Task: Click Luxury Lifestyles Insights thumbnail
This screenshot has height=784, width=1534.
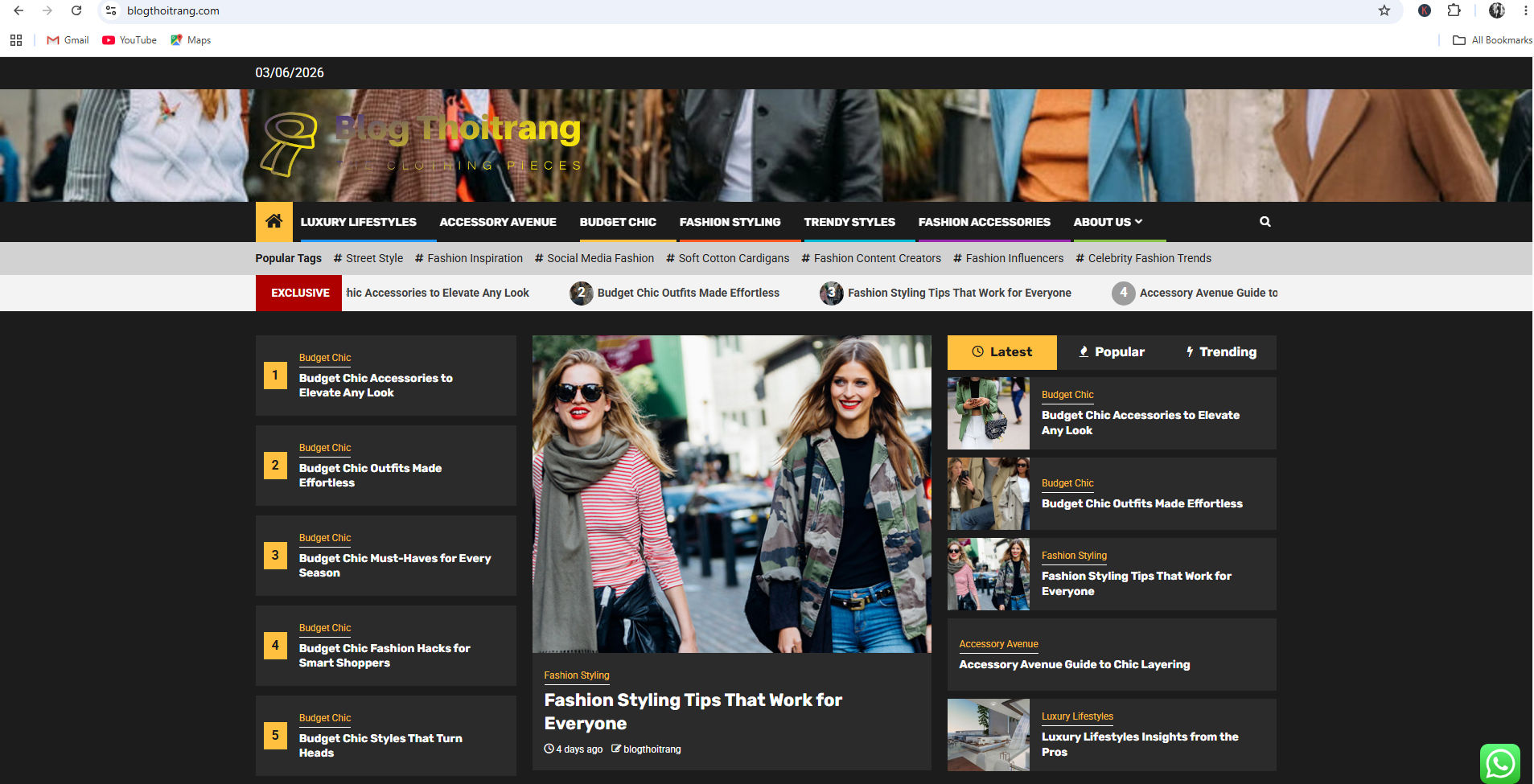Action: click(x=989, y=735)
